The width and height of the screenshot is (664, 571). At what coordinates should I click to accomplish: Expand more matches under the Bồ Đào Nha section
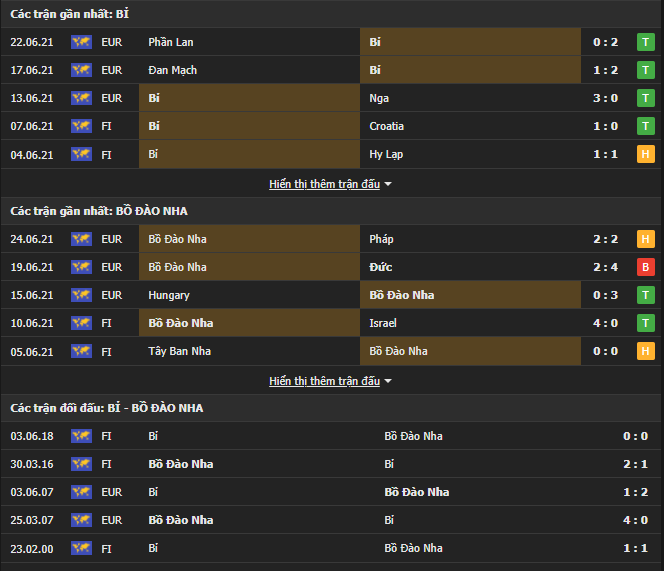330,381
